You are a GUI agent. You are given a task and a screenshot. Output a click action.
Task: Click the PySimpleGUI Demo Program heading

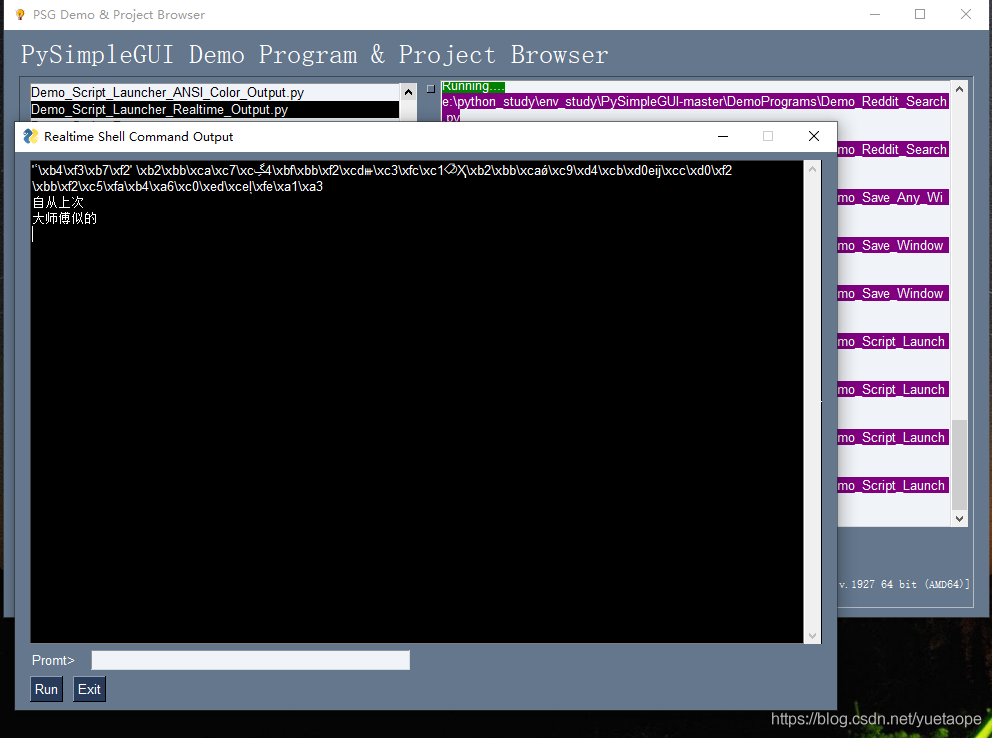click(x=314, y=55)
